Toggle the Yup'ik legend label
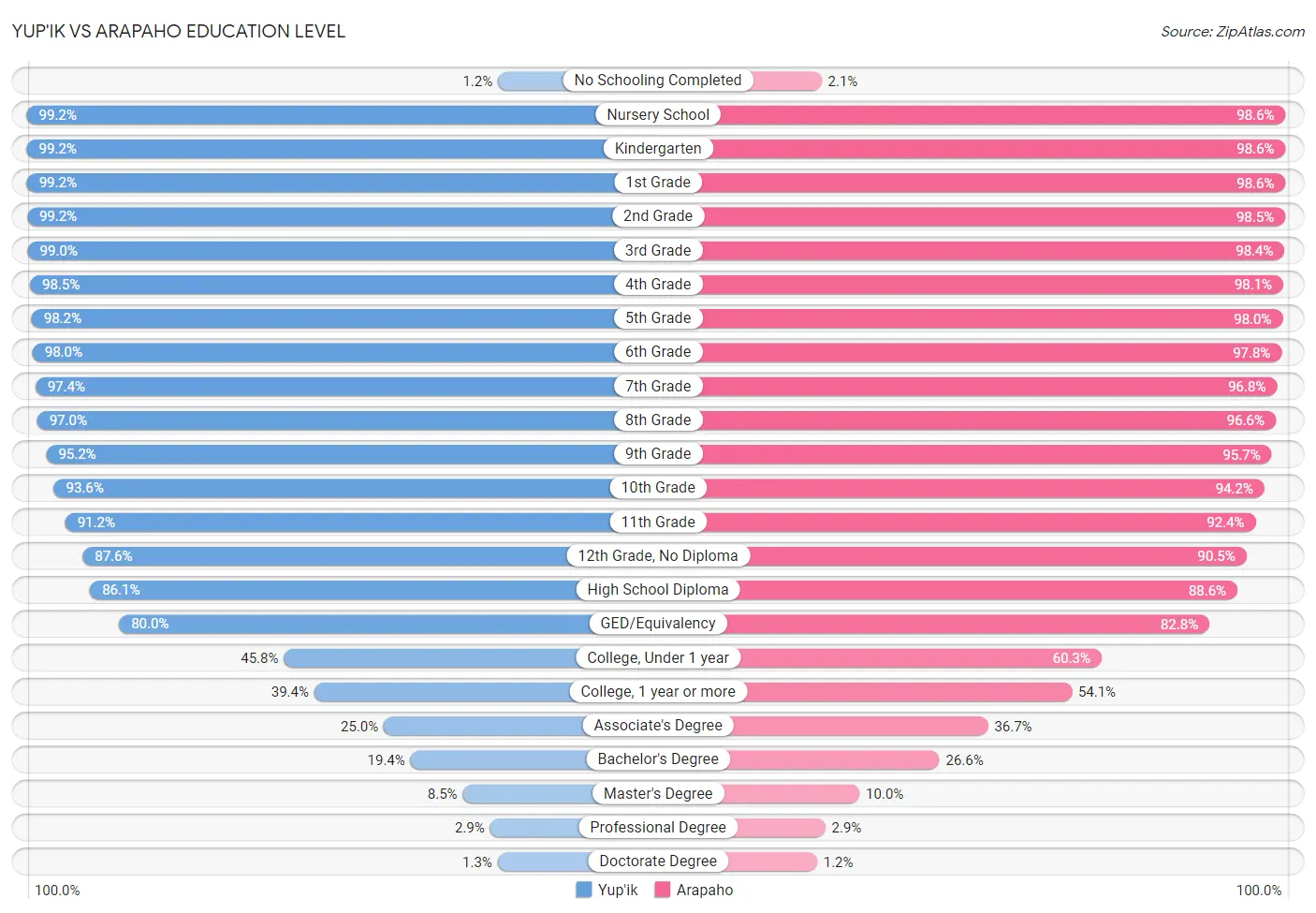Viewport: 1316px width, 913px height. click(618, 890)
